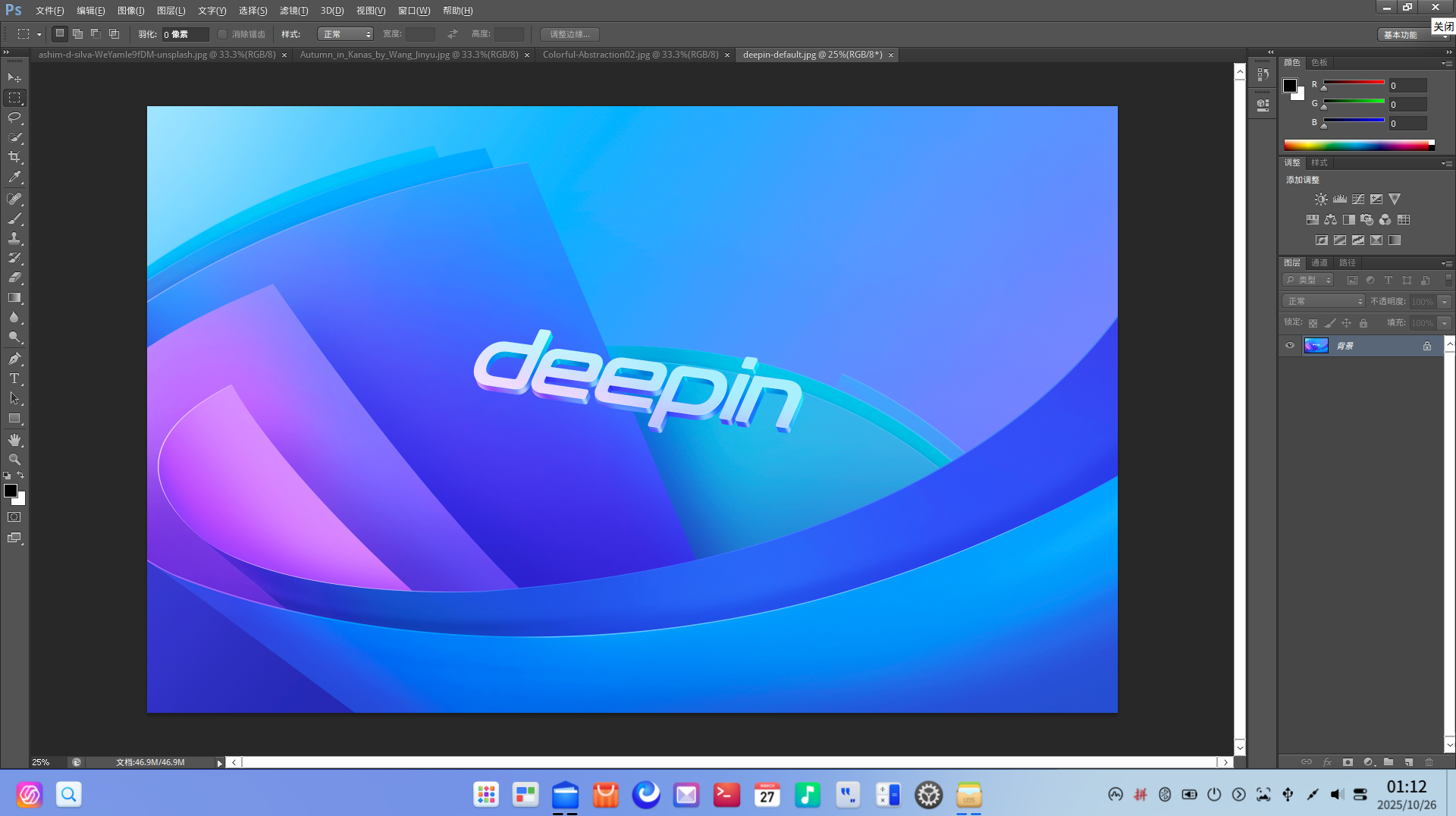
Task: Switch to the Autumn_in_Kanas document tab
Action: (409, 55)
